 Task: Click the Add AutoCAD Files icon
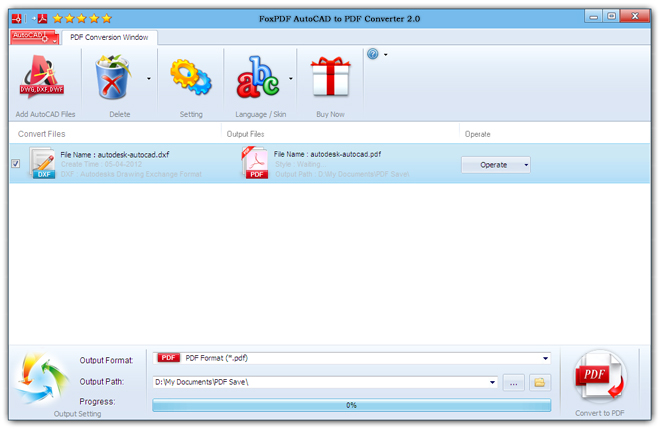point(44,78)
